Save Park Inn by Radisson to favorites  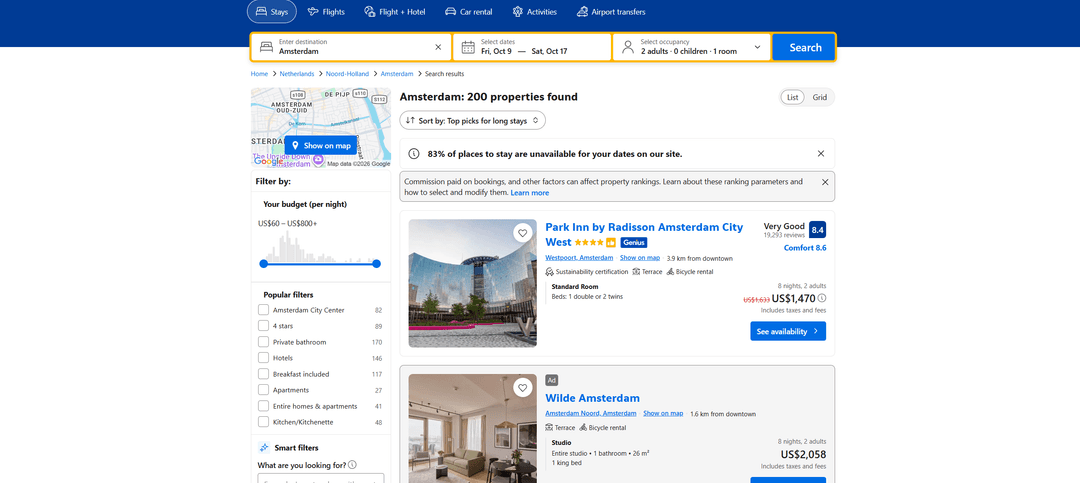523,233
